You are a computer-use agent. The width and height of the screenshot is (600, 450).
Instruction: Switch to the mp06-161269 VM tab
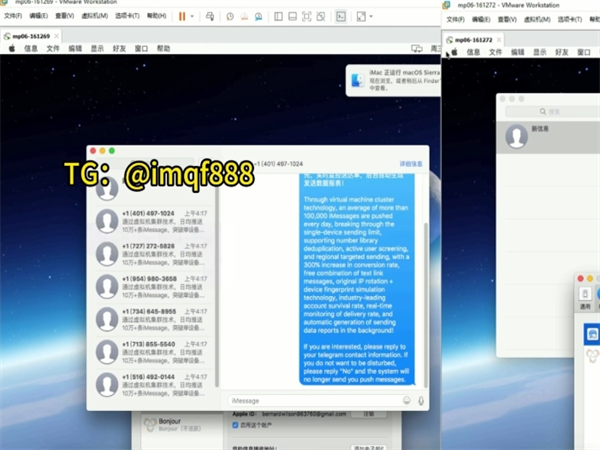(30, 34)
